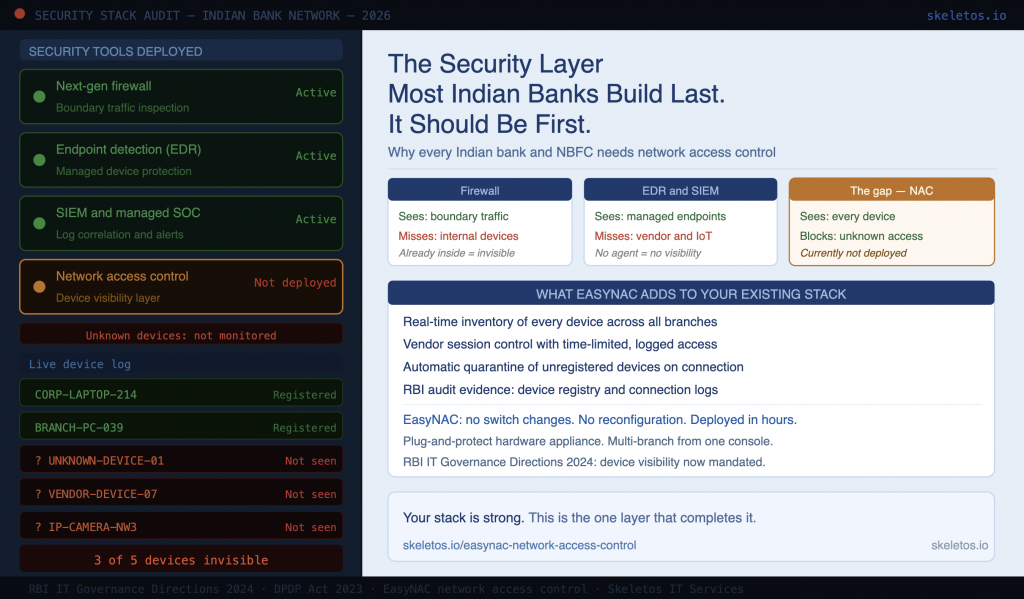Click the SECURITY TOOLS DEPLOYED header
The width and height of the screenshot is (1024, 599).
click(181, 51)
